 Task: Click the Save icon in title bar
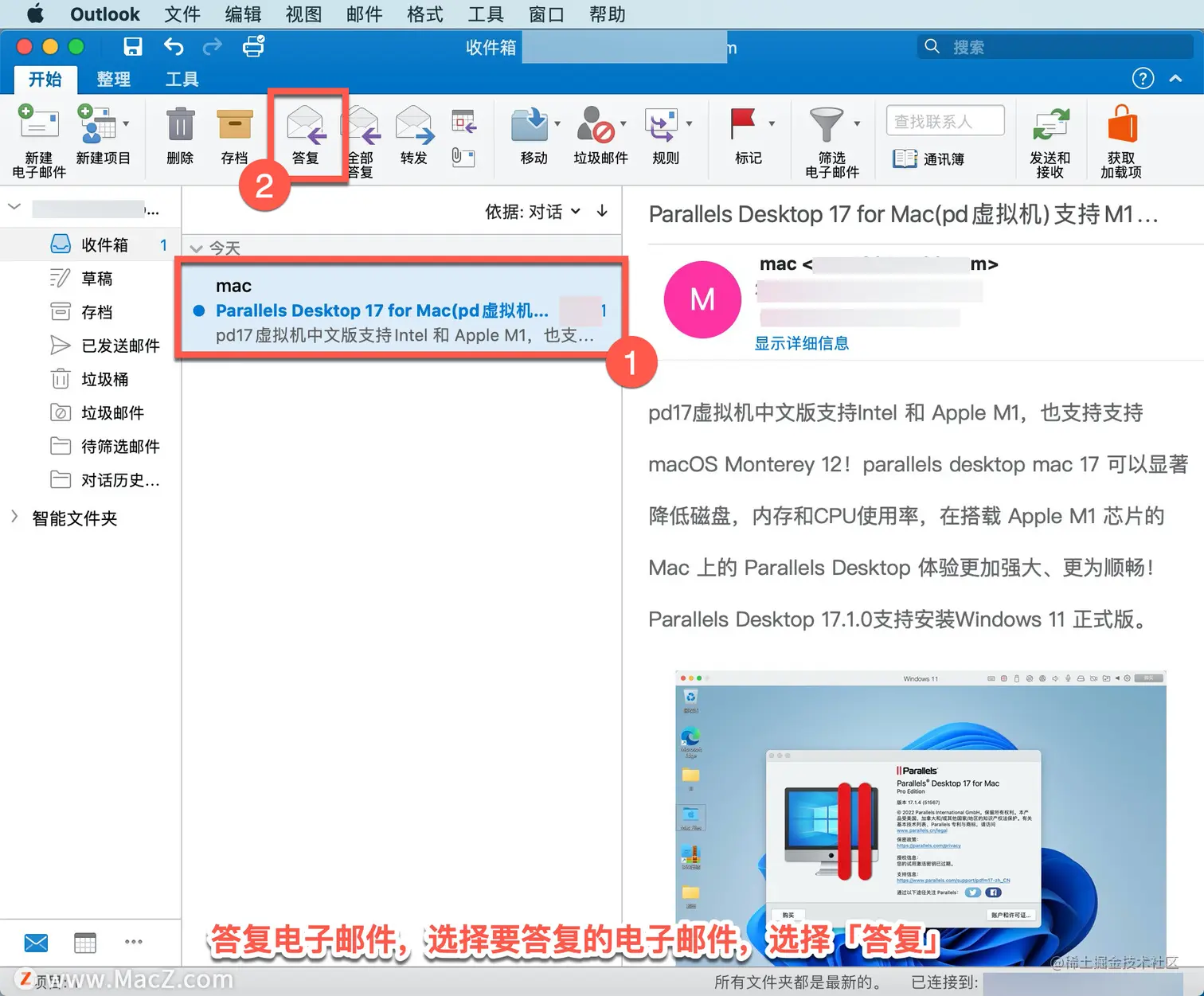pos(133,46)
